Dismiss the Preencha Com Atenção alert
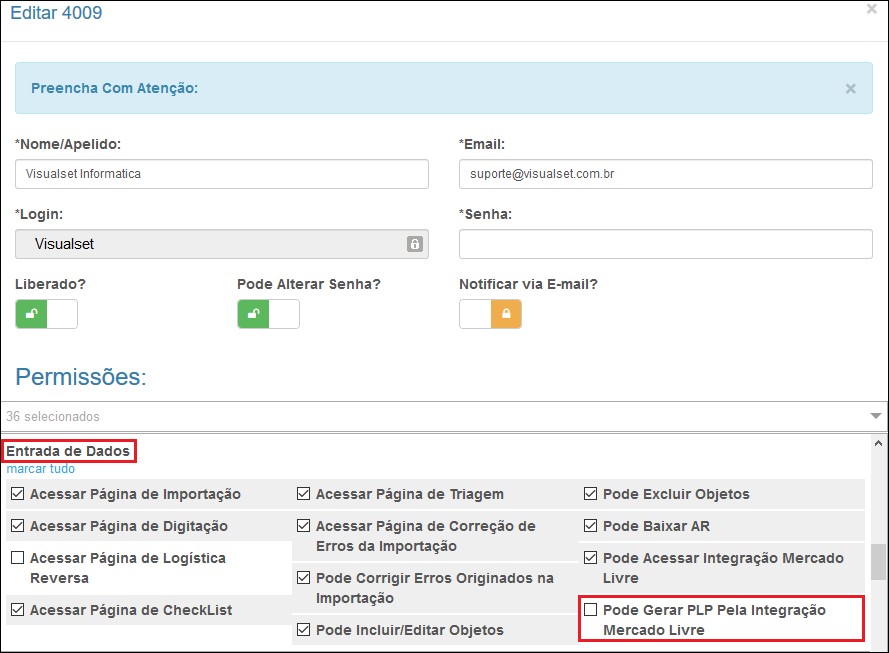 [x=850, y=88]
